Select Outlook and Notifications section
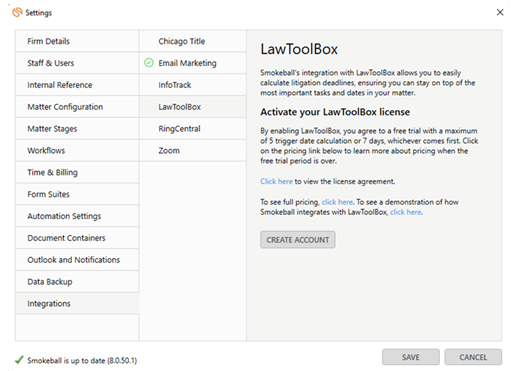 click(x=77, y=260)
